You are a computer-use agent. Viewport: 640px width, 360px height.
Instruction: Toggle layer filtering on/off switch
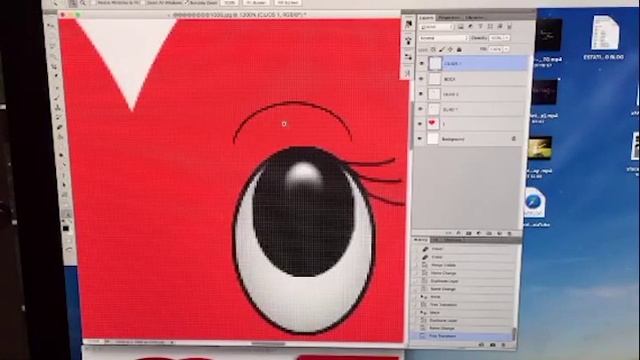click(509, 27)
